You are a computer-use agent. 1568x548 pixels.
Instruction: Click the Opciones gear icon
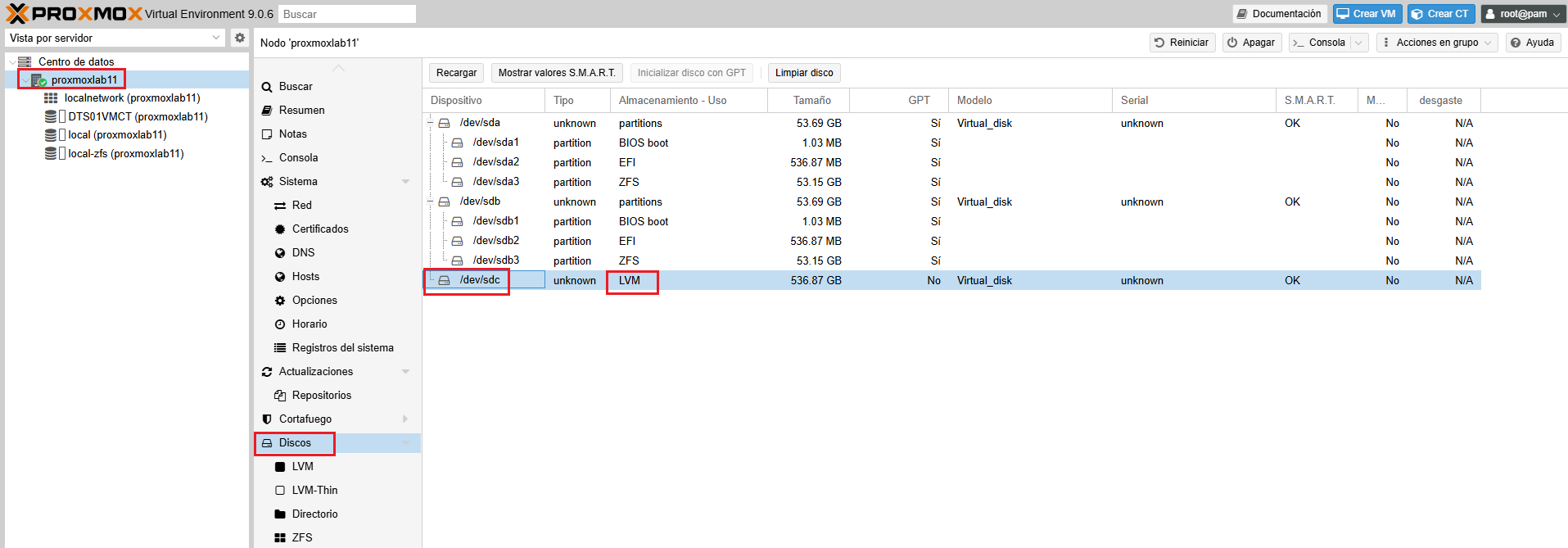coord(280,301)
